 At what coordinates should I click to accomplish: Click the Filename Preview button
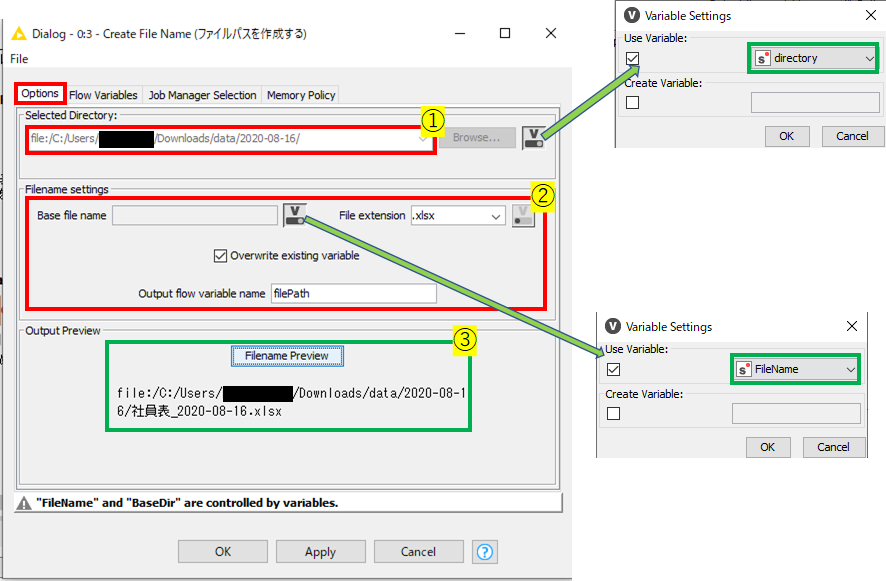click(x=287, y=356)
